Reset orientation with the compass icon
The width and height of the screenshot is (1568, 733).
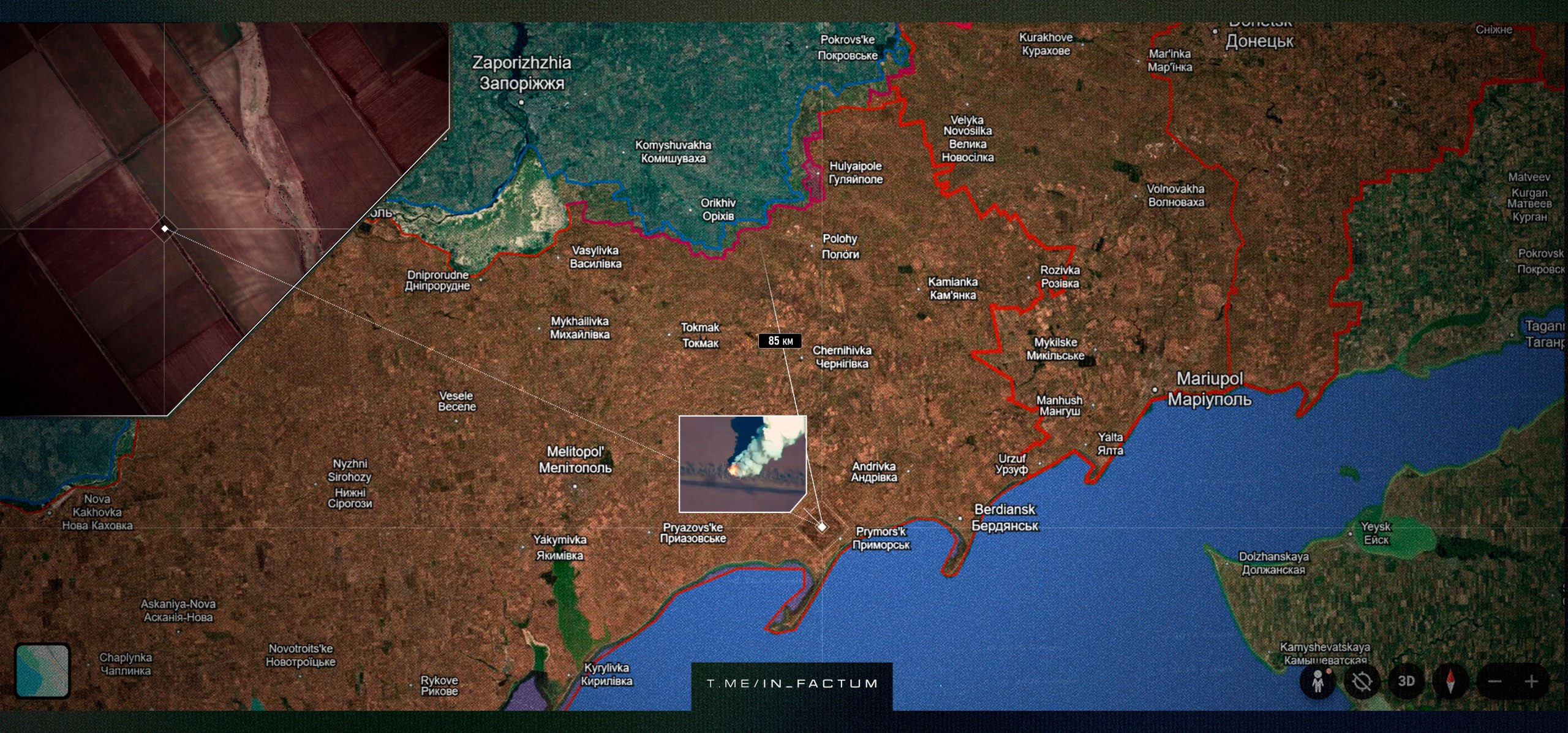[x=1450, y=682]
